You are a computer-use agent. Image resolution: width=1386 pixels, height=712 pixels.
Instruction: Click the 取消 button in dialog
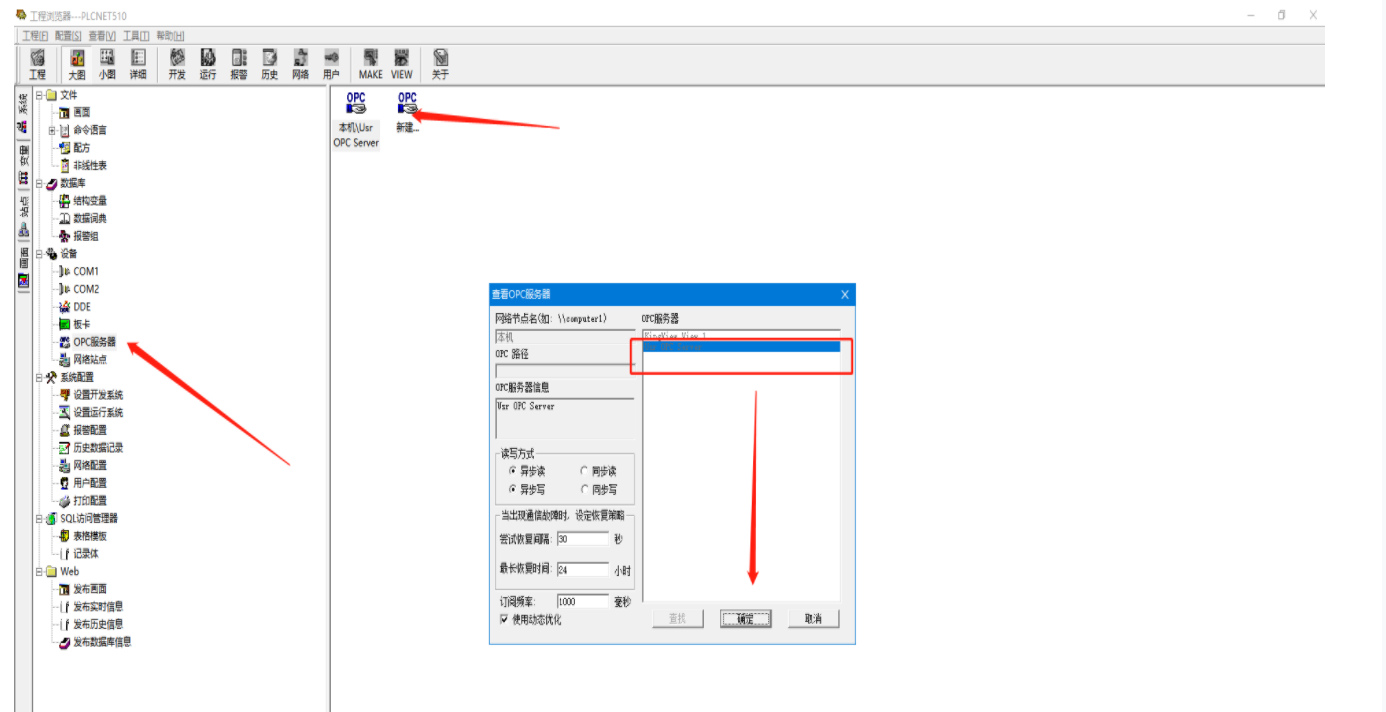click(812, 619)
